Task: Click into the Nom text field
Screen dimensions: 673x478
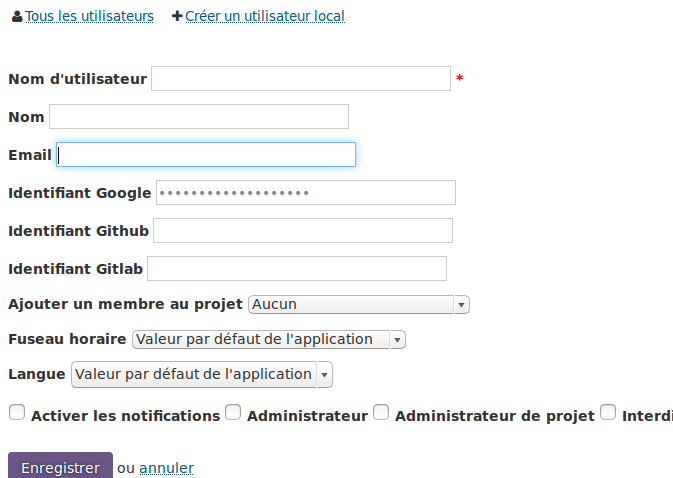Action: tap(199, 116)
